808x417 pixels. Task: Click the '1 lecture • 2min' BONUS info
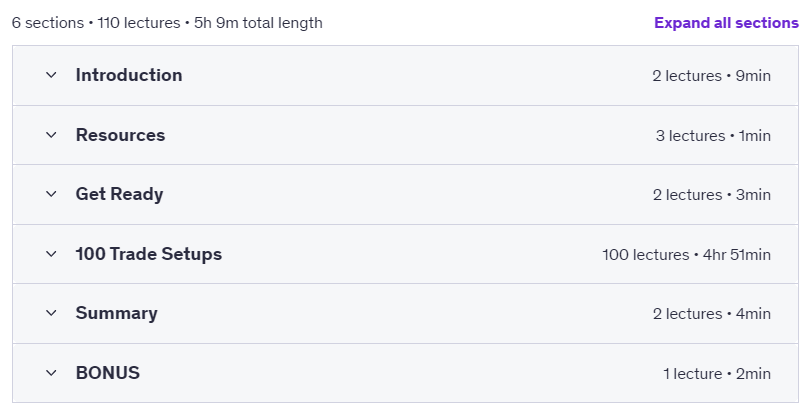(x=717, y=374)
